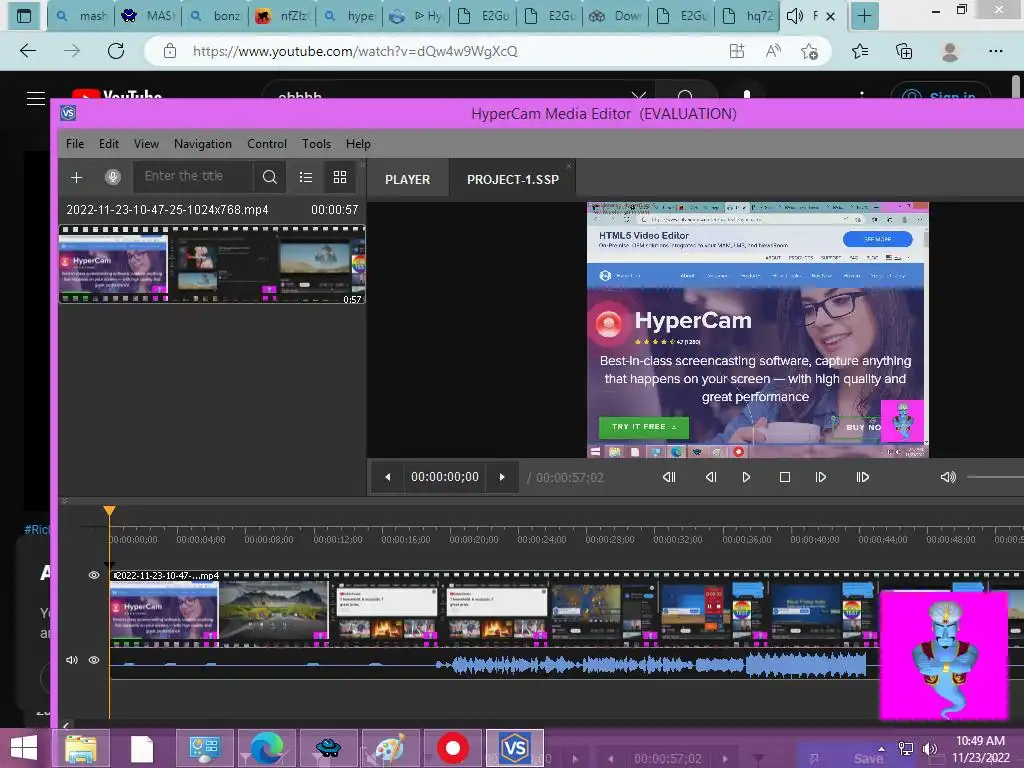Click the timeline ruler at 00:00:32;00
Screen dimensions: 1024x768
(677, 539)
